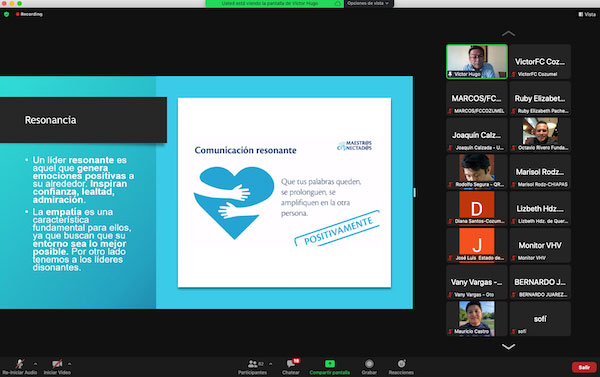Click the Monitor VHV participant tile

pyautogui.click(x=540, y=245)
